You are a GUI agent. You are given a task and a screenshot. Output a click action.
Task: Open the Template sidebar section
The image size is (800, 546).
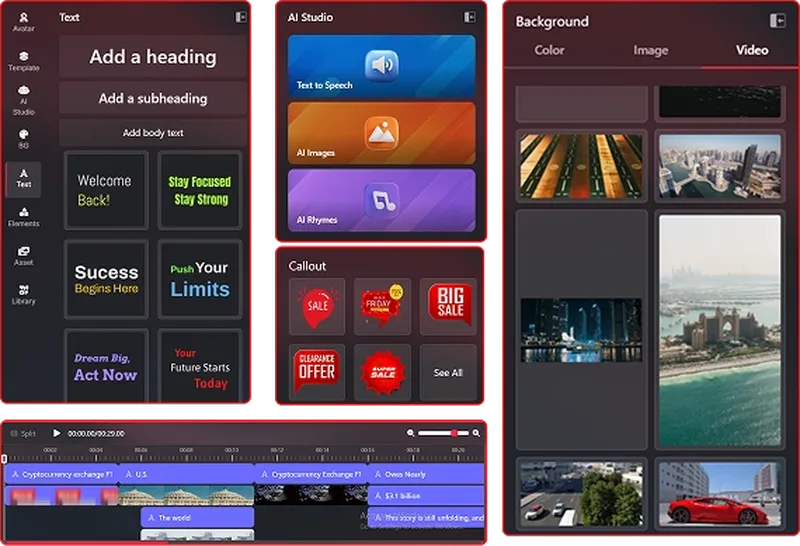[x=23, y=61]
